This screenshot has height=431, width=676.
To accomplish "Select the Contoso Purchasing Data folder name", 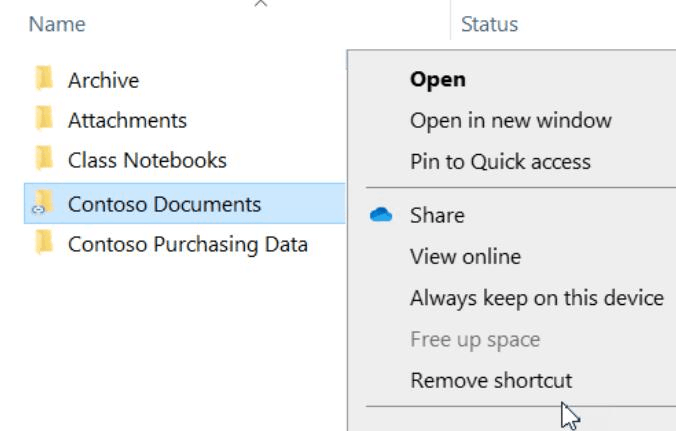I will point(188,244).
